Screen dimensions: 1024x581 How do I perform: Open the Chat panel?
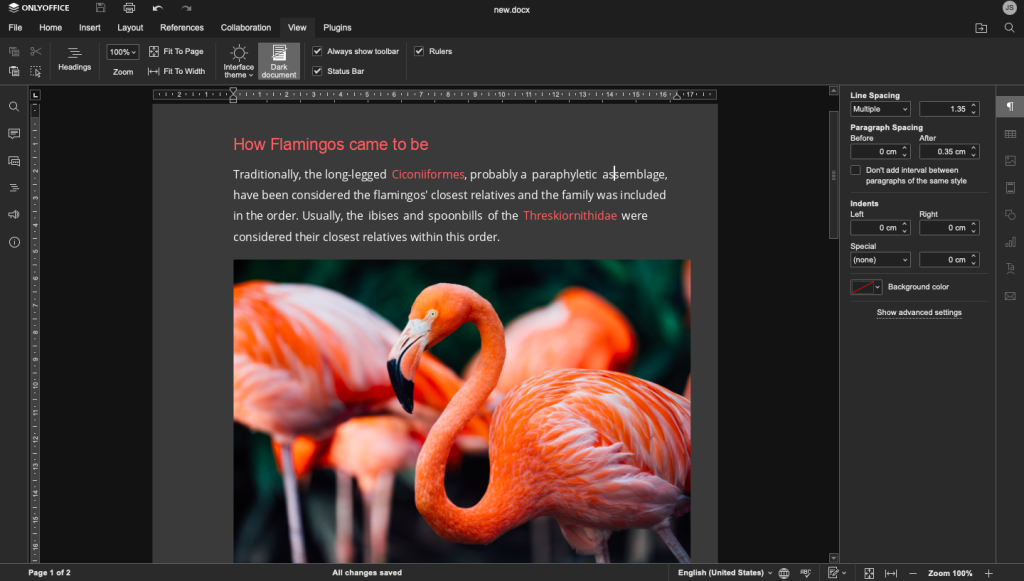pyautogui.click(x=13, y=160)
